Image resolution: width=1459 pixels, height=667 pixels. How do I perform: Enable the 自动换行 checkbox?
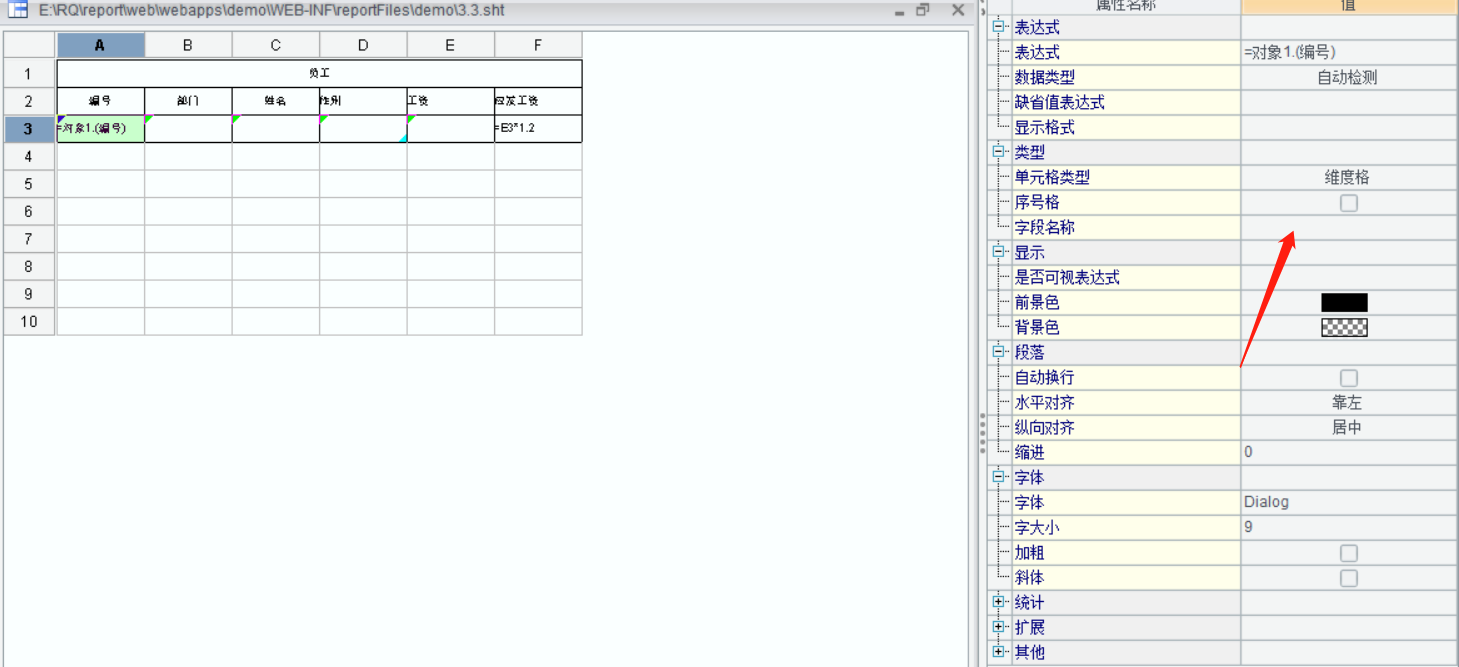(1349, 378)
